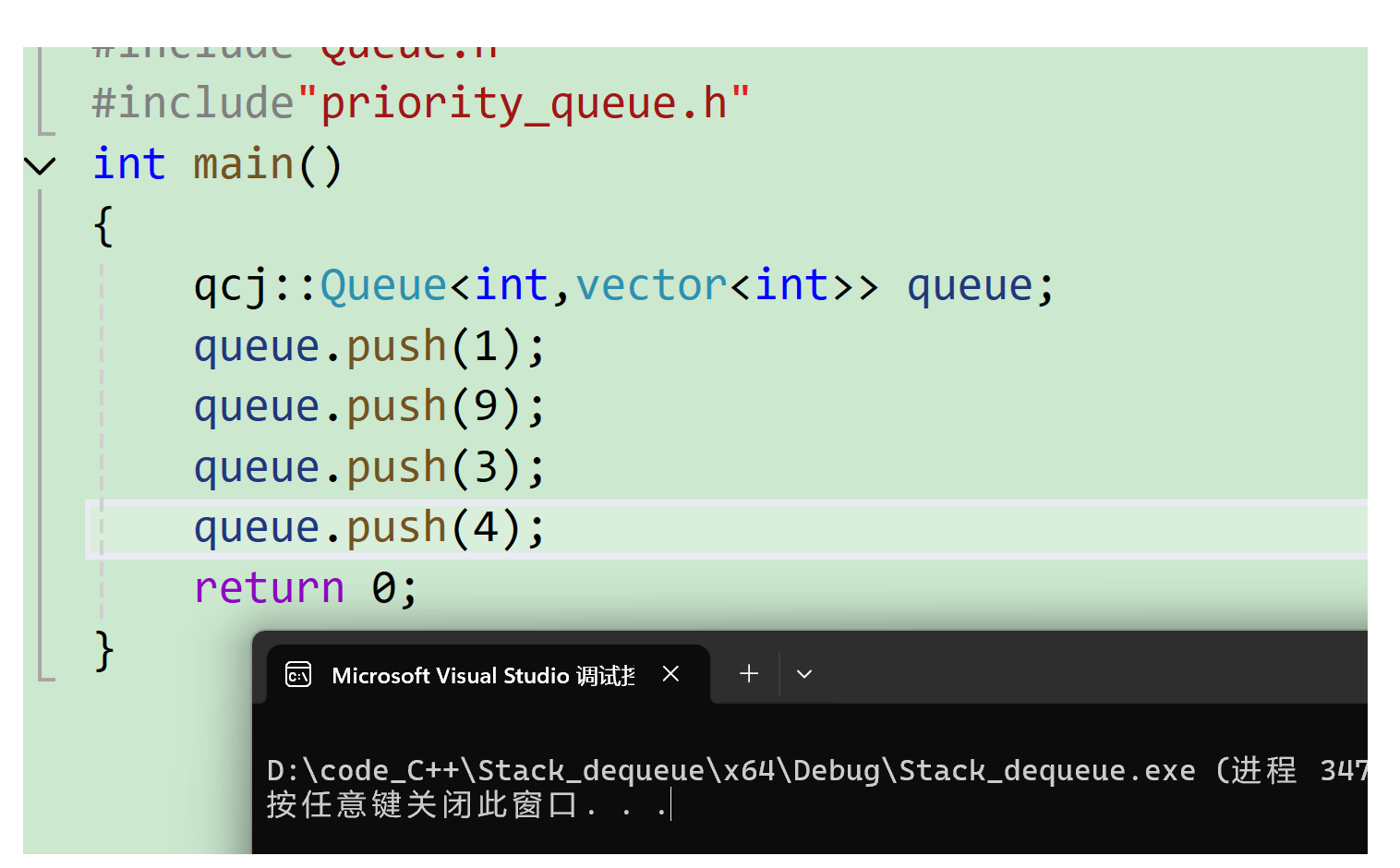1400x868 pixels.
Task: Close the Microsoft Visual Studio debug console tab
Action: (671, 674)
